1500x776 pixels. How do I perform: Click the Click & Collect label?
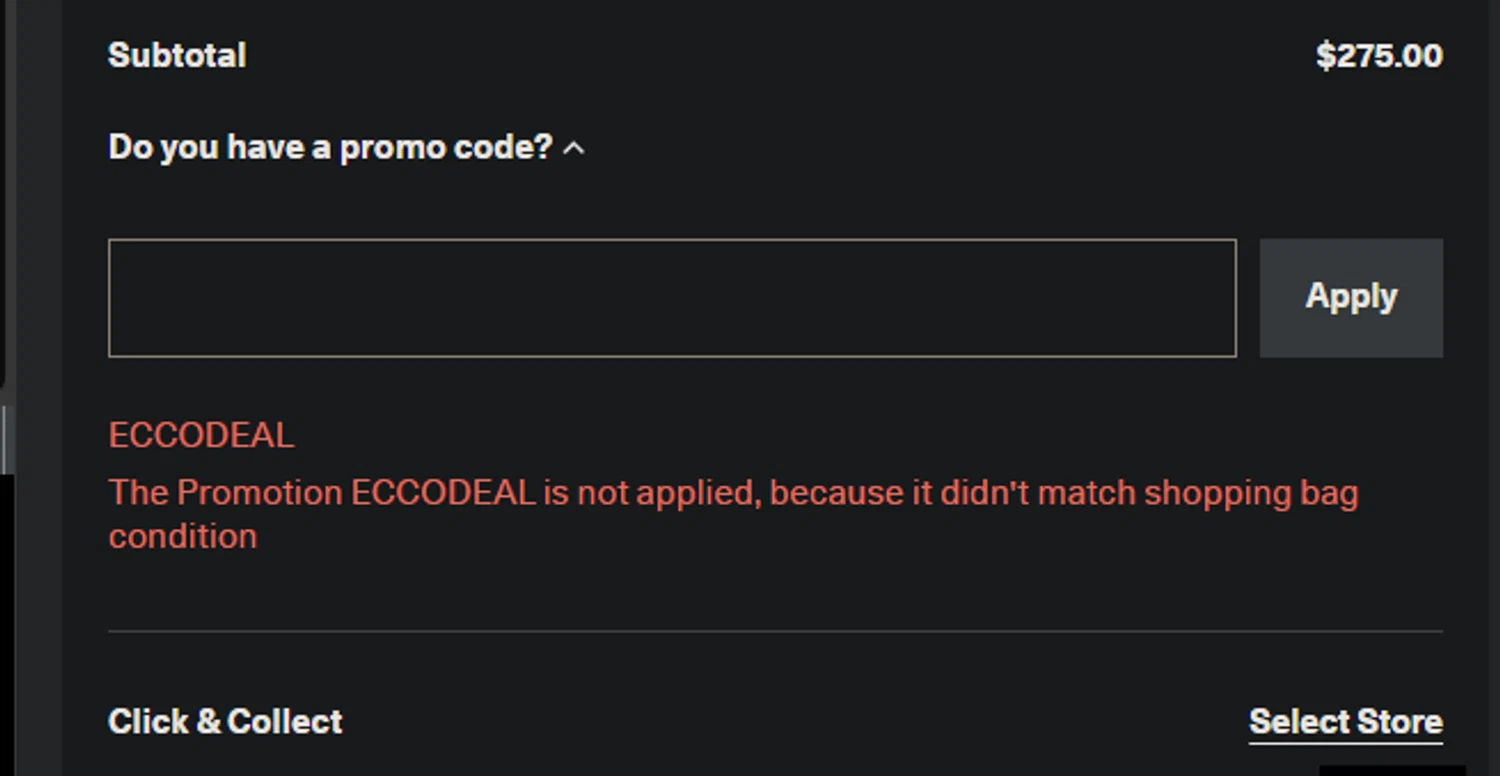[x=225, y=722]
